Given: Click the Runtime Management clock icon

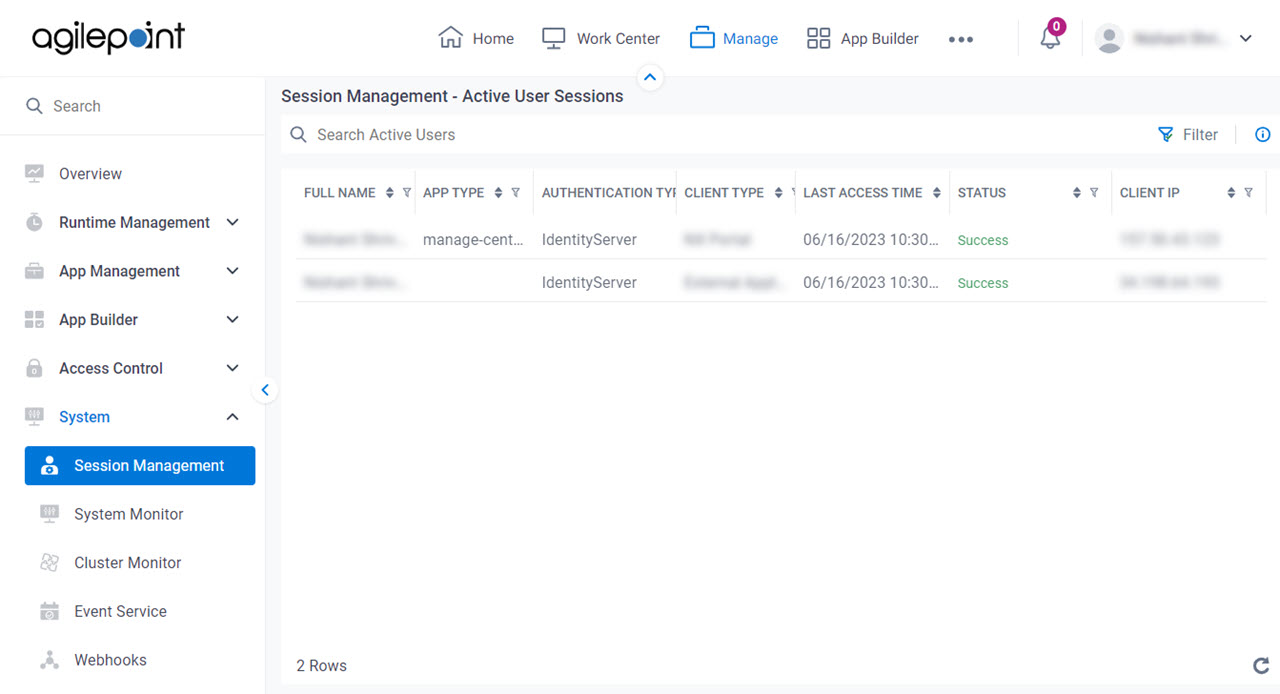Looking at the screenshot, I should (34, 222).
